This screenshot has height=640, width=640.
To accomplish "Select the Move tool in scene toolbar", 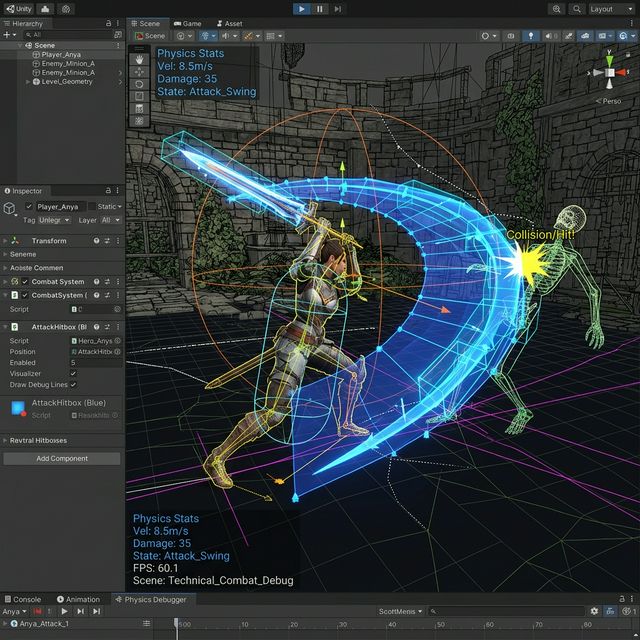I will point(139,71).
